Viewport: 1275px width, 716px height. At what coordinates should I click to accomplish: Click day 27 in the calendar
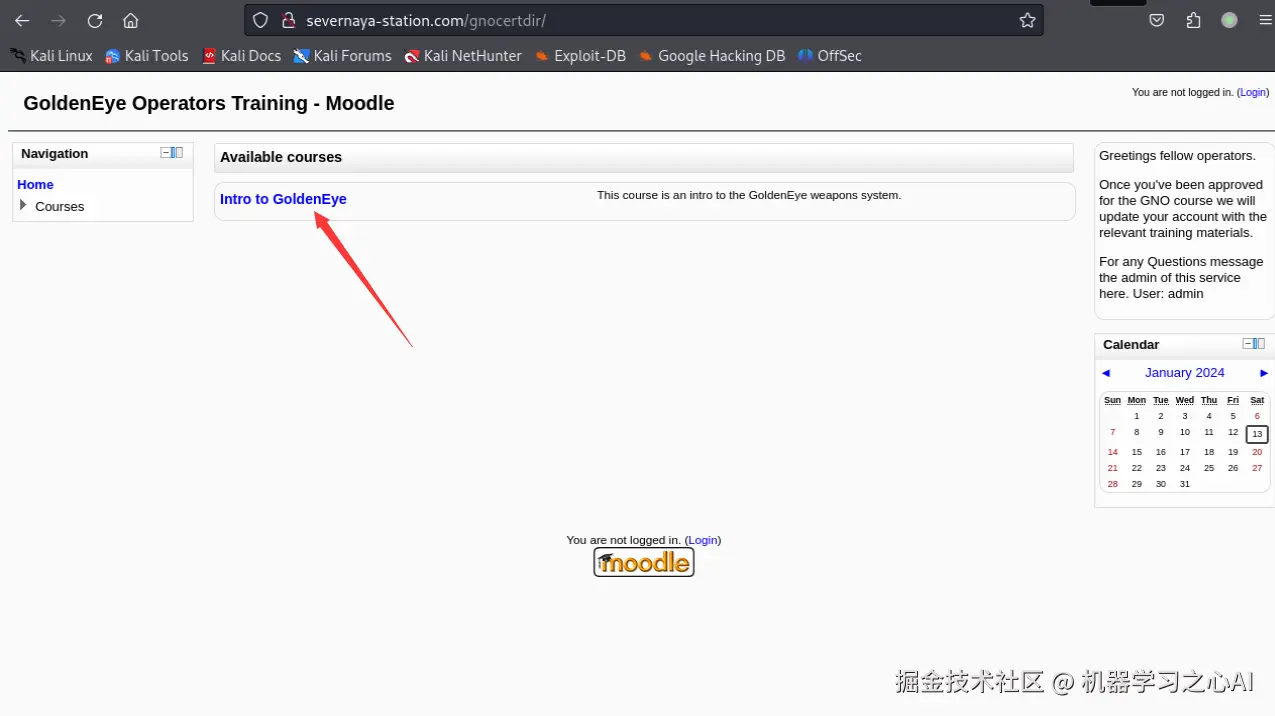1257,468
